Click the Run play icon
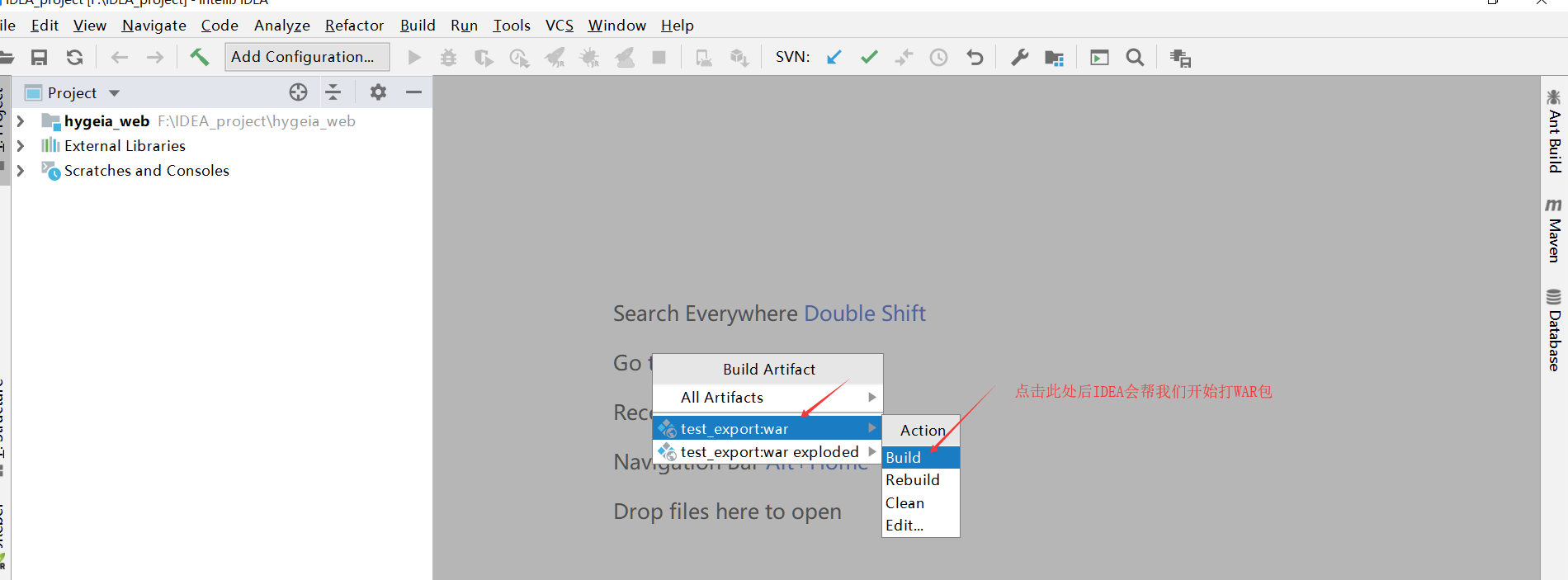 point(414,57)
